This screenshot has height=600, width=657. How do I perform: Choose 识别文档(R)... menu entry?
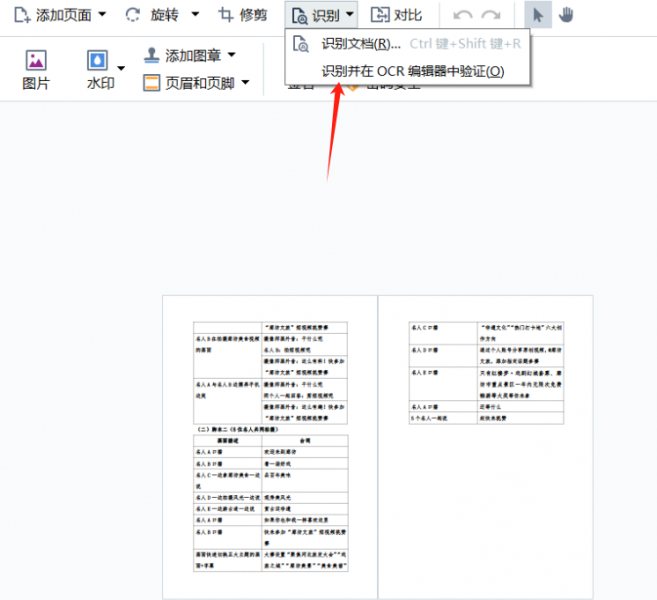pyautogui.click(x=407, y=44)
